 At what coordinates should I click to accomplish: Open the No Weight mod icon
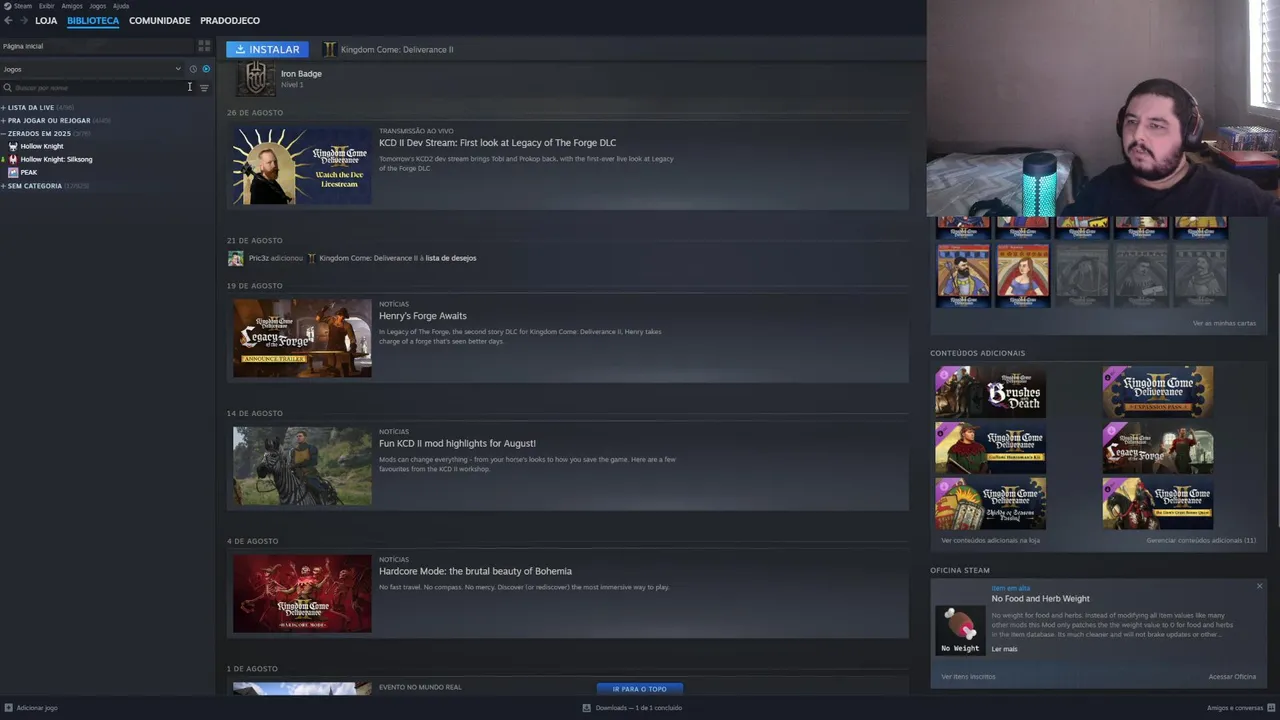point(960,630)
